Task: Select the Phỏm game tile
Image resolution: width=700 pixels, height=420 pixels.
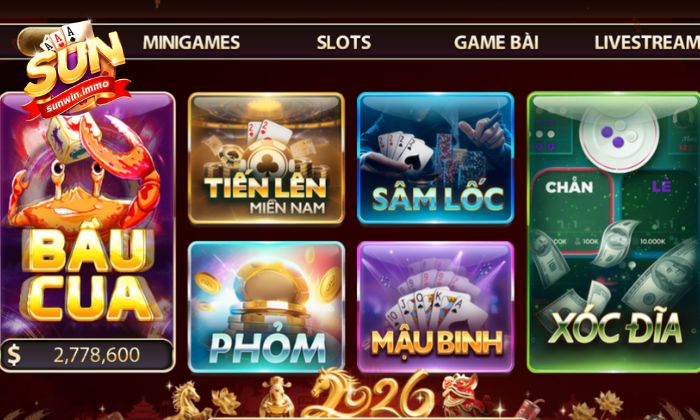Action: [x=267, y=307]
